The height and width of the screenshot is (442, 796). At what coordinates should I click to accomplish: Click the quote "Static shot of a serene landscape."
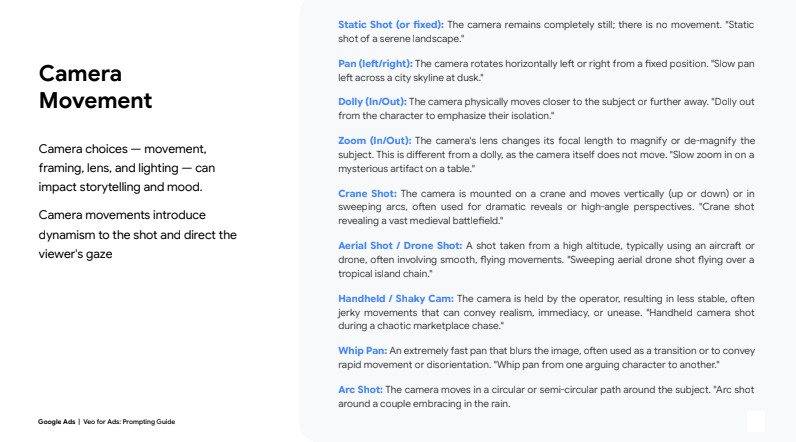(x=400, y=38)
